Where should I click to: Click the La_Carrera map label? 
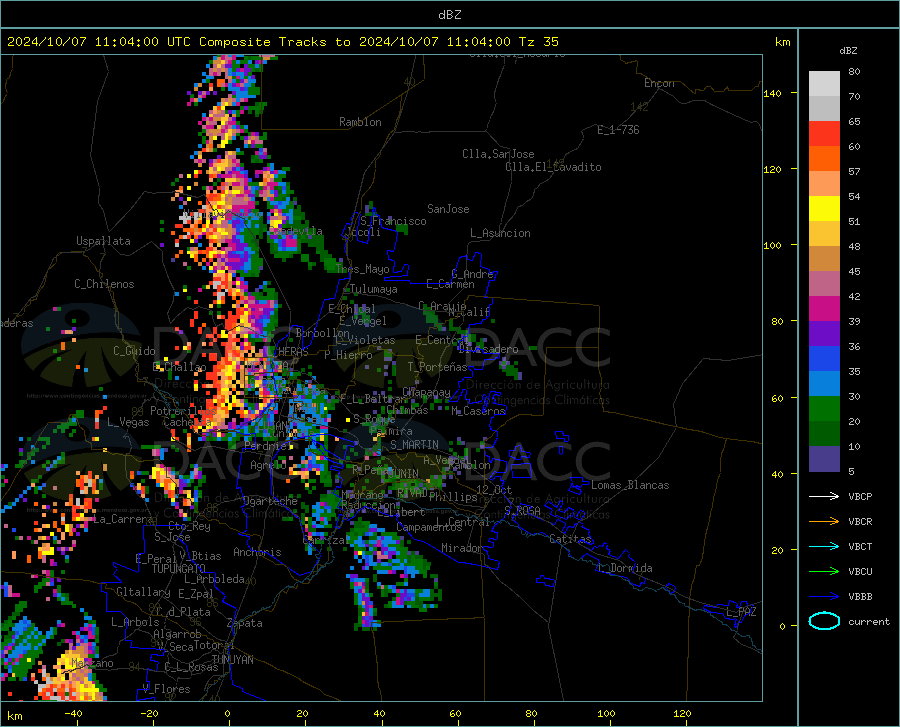(124, 519)
